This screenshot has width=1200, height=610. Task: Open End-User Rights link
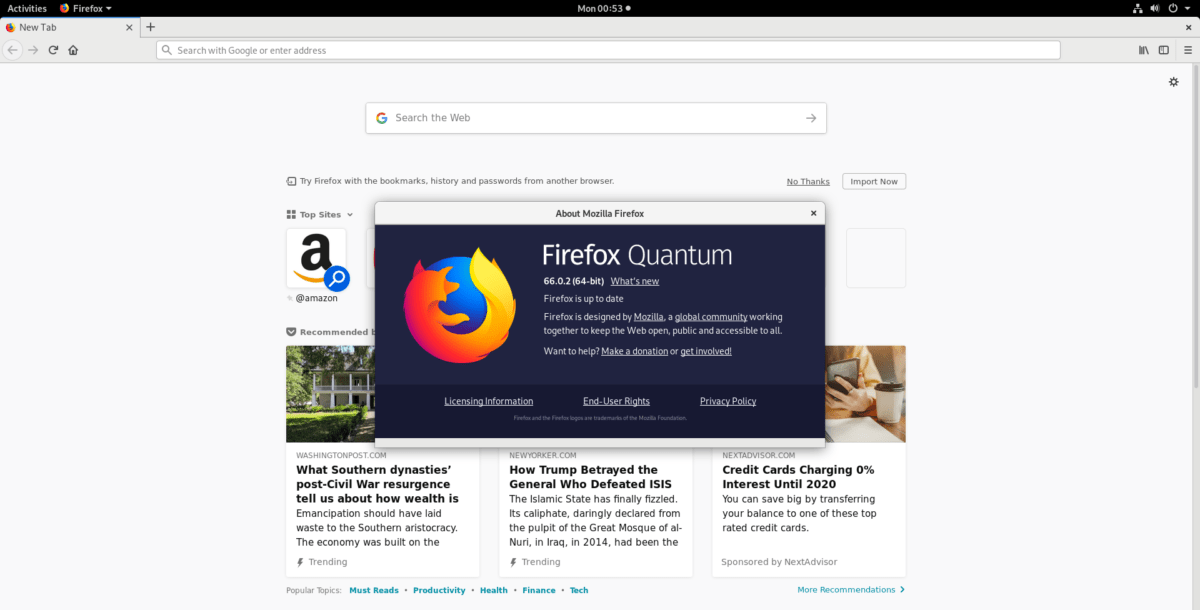point(616,401)
